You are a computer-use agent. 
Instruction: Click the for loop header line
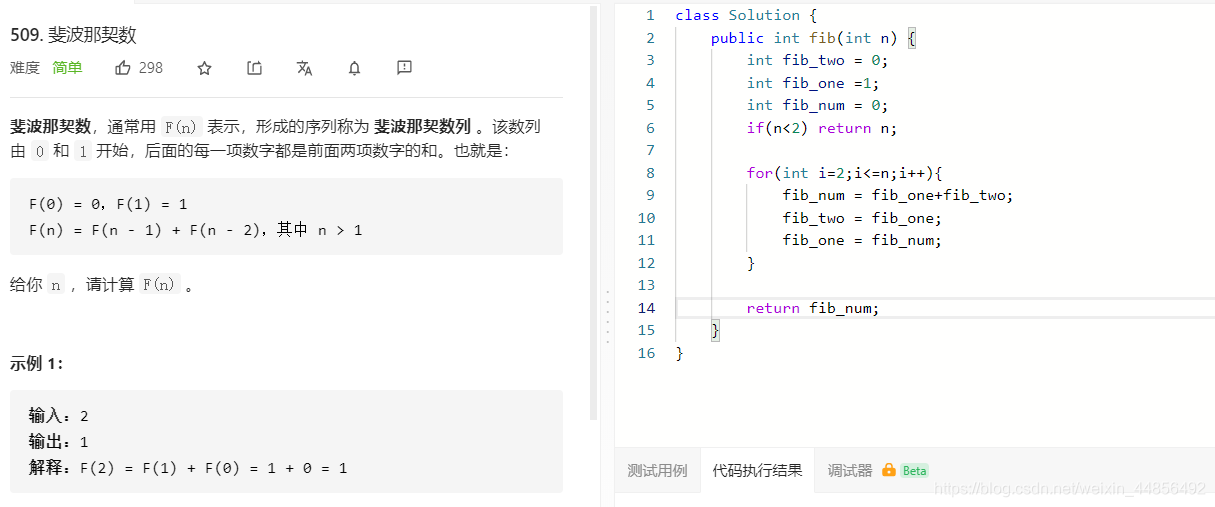pos(845,173)
